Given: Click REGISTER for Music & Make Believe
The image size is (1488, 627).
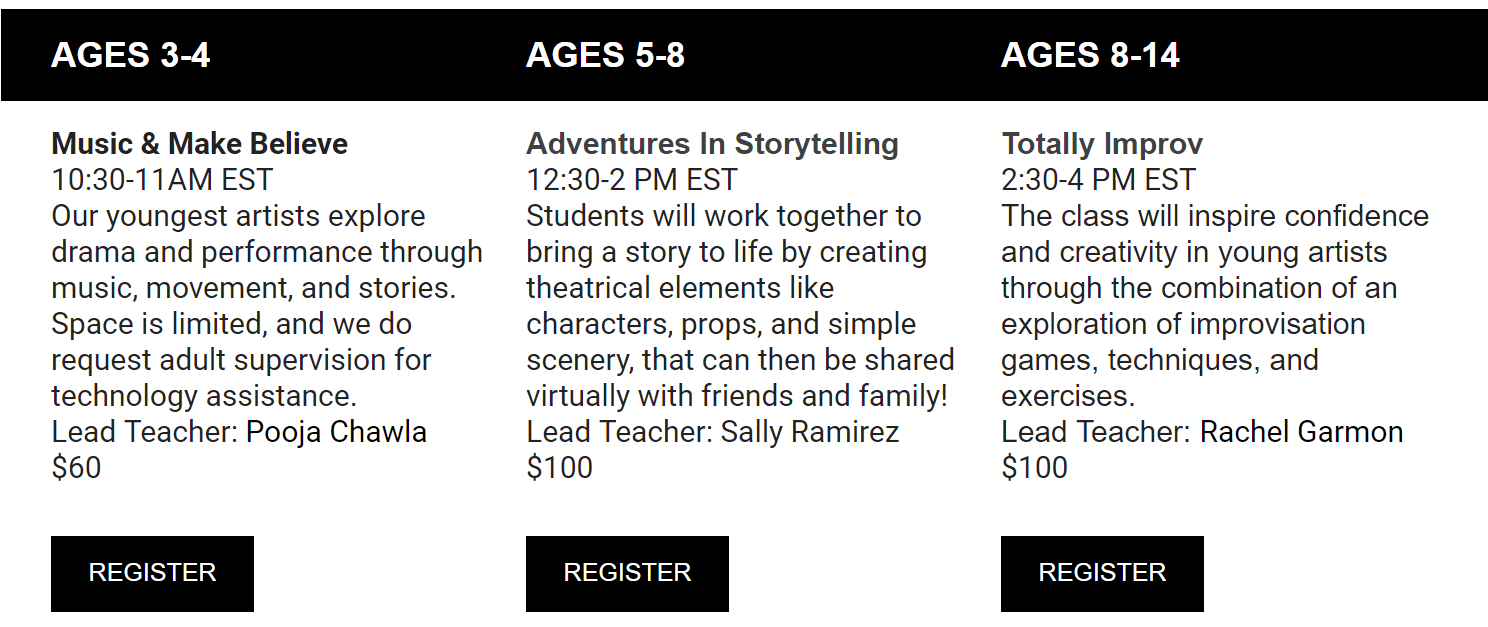Looking at the screenshot, I should 152,573.
